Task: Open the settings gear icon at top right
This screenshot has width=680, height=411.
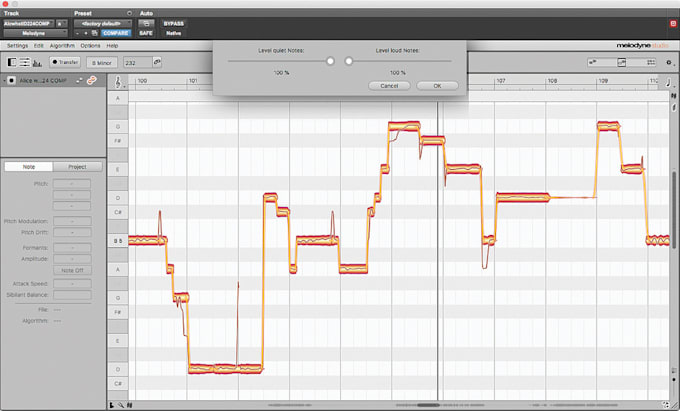Action: (x=669, y=62)
